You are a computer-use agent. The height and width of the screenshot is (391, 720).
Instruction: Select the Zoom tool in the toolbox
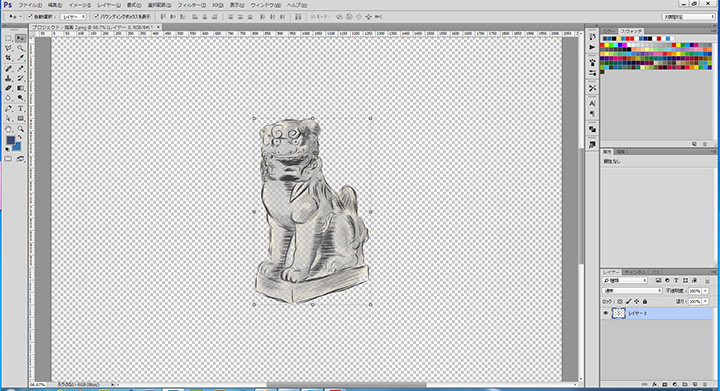(x=20, y=129)
